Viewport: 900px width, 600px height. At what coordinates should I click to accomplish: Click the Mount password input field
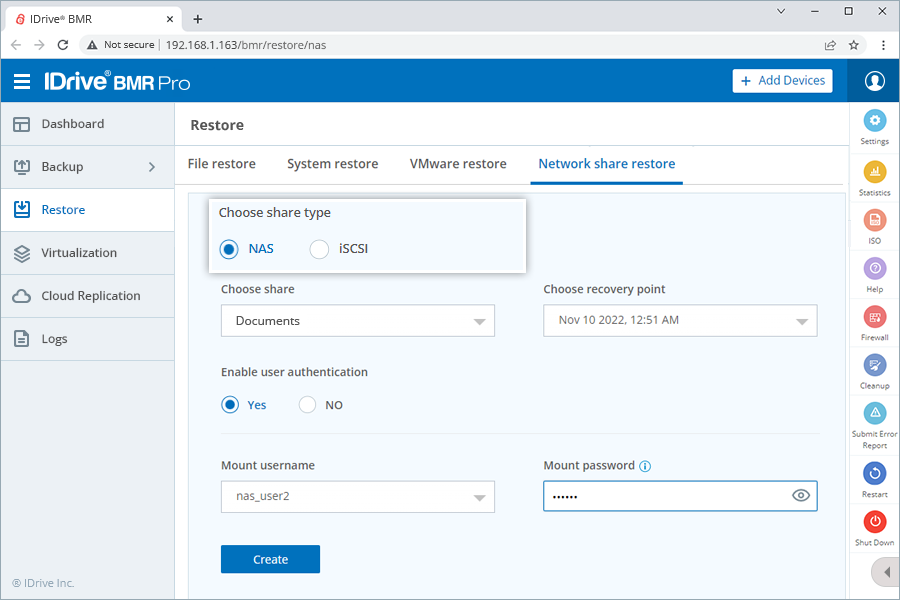point(662,497)
